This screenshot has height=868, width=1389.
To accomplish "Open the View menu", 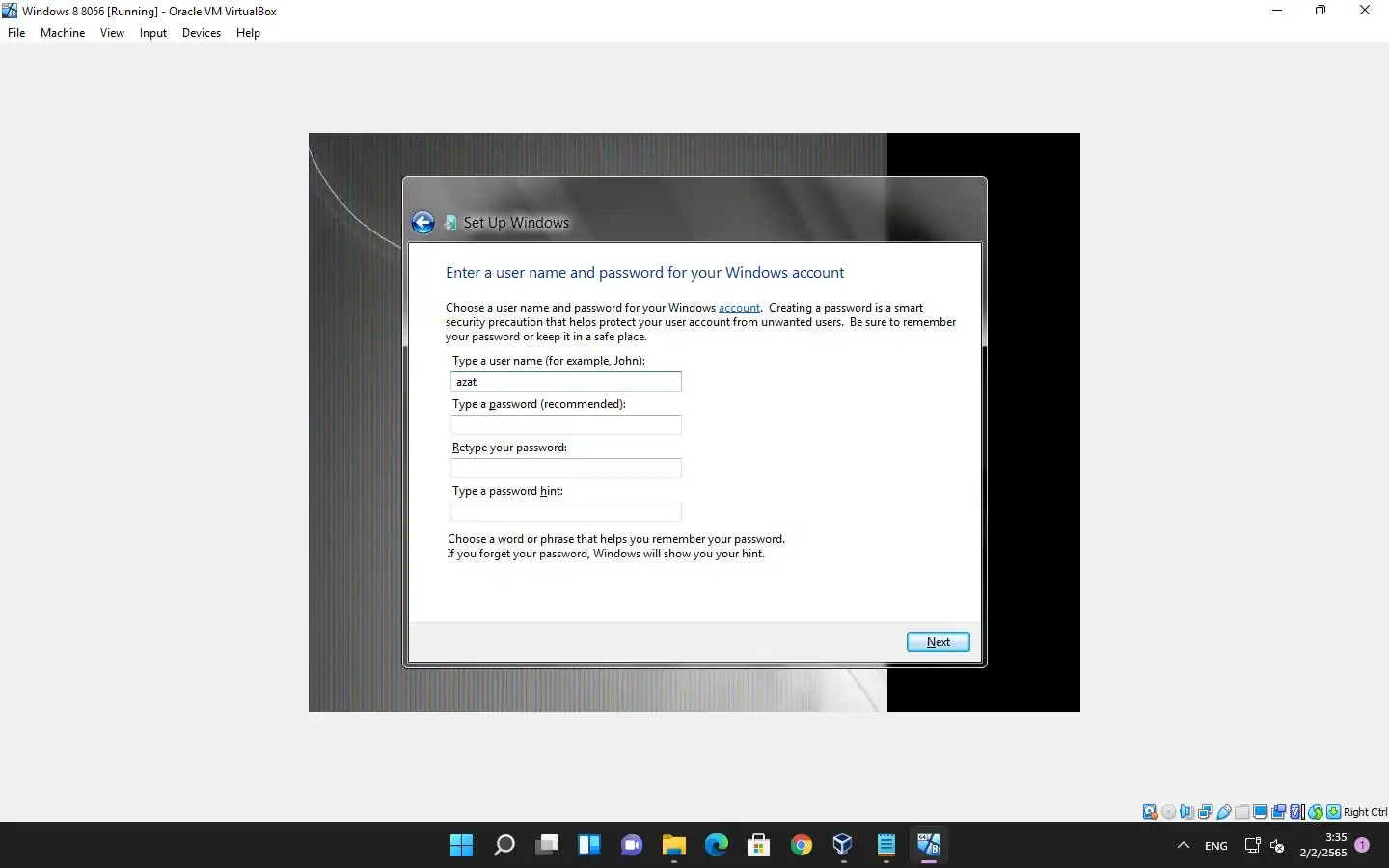I will (x=112, y=33).
